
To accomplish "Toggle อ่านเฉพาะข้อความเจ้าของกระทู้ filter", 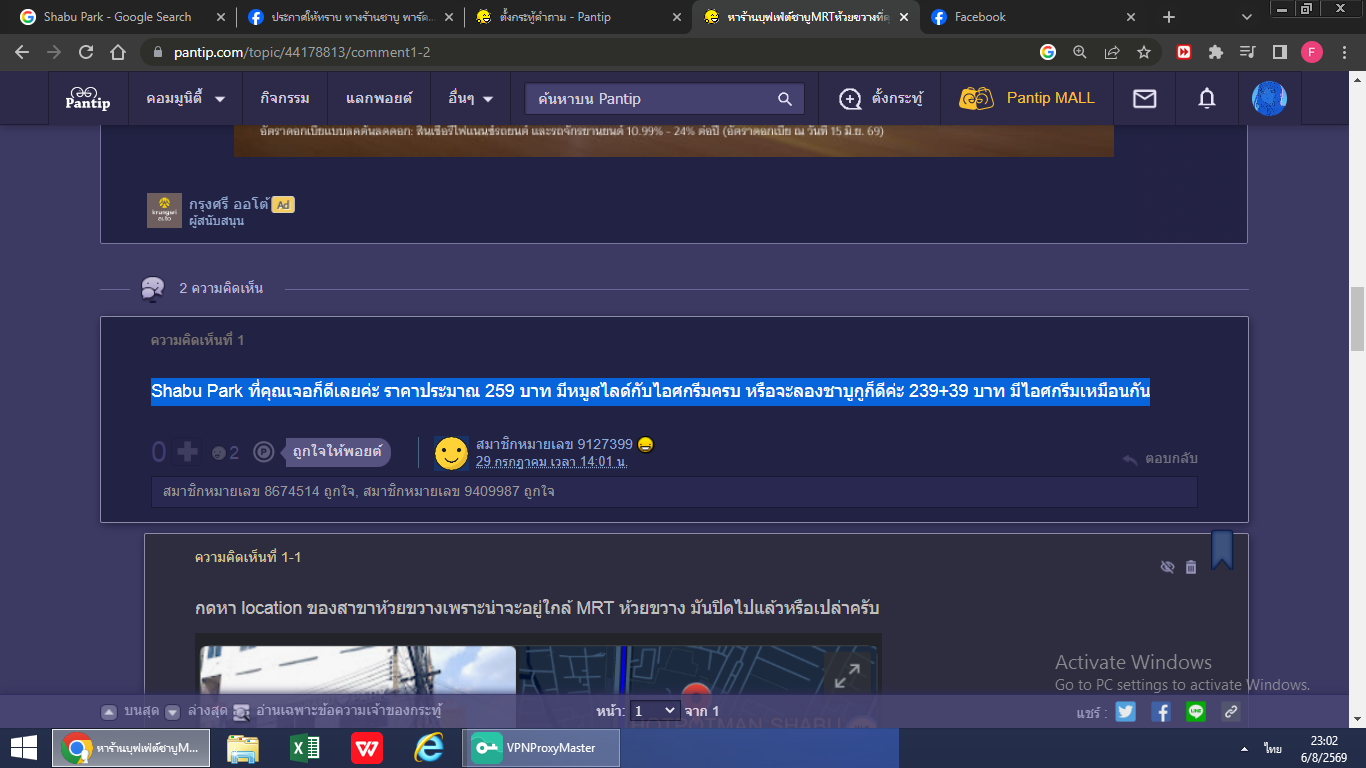I will pos(337,712).
